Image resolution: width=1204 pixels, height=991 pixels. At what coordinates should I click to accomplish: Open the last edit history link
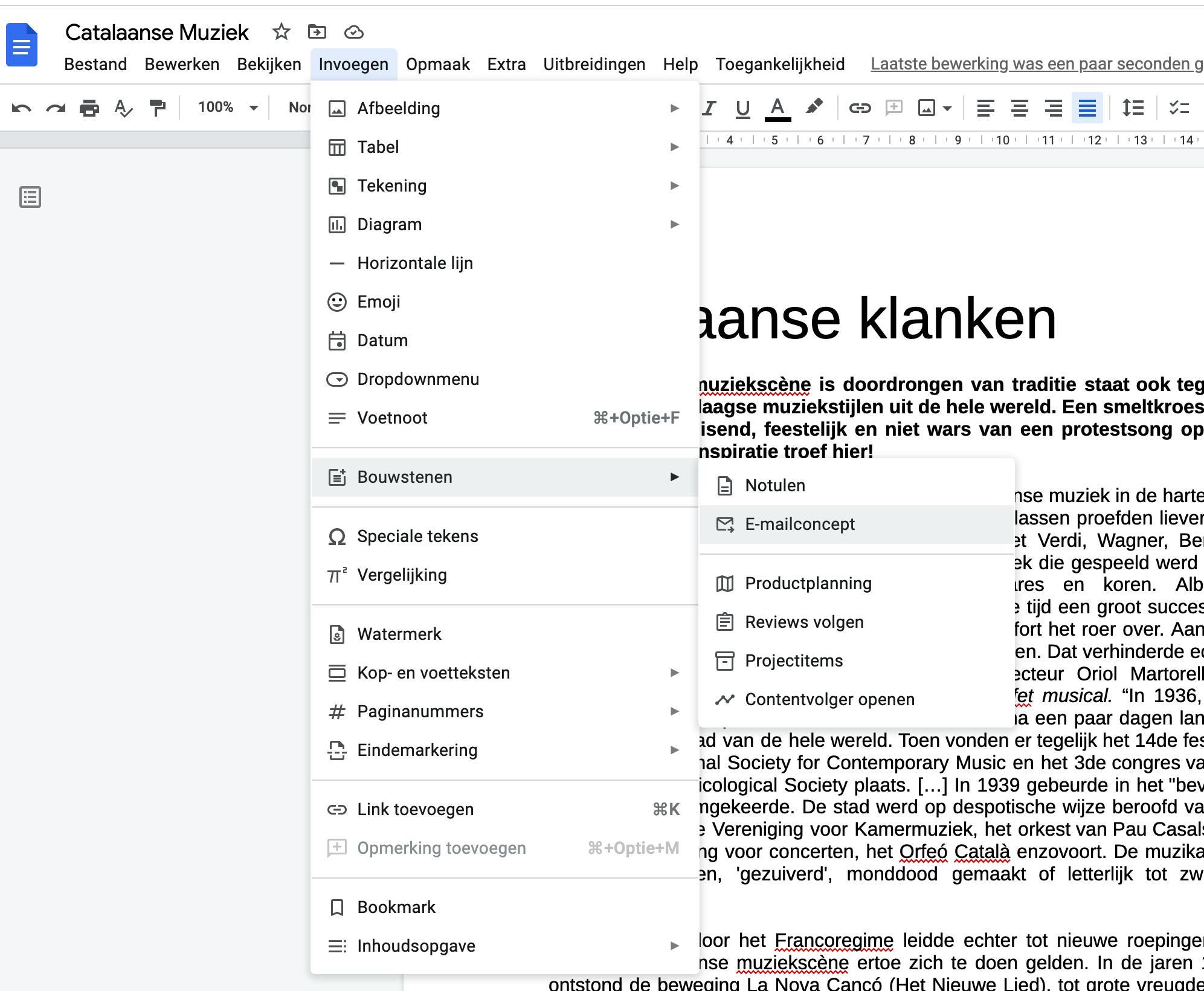(1035, 64)
